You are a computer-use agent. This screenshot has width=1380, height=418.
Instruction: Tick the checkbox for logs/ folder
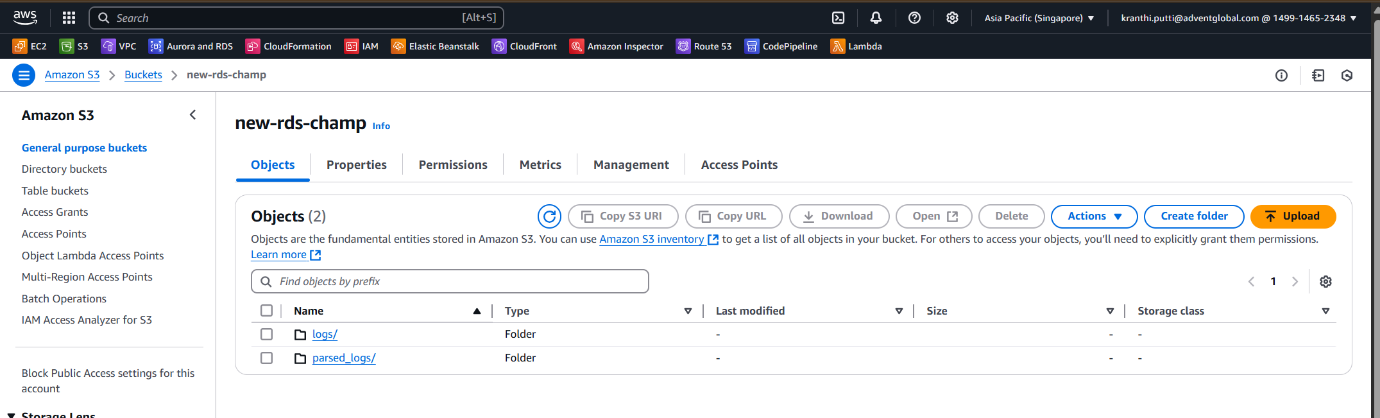tap(266, 334)
